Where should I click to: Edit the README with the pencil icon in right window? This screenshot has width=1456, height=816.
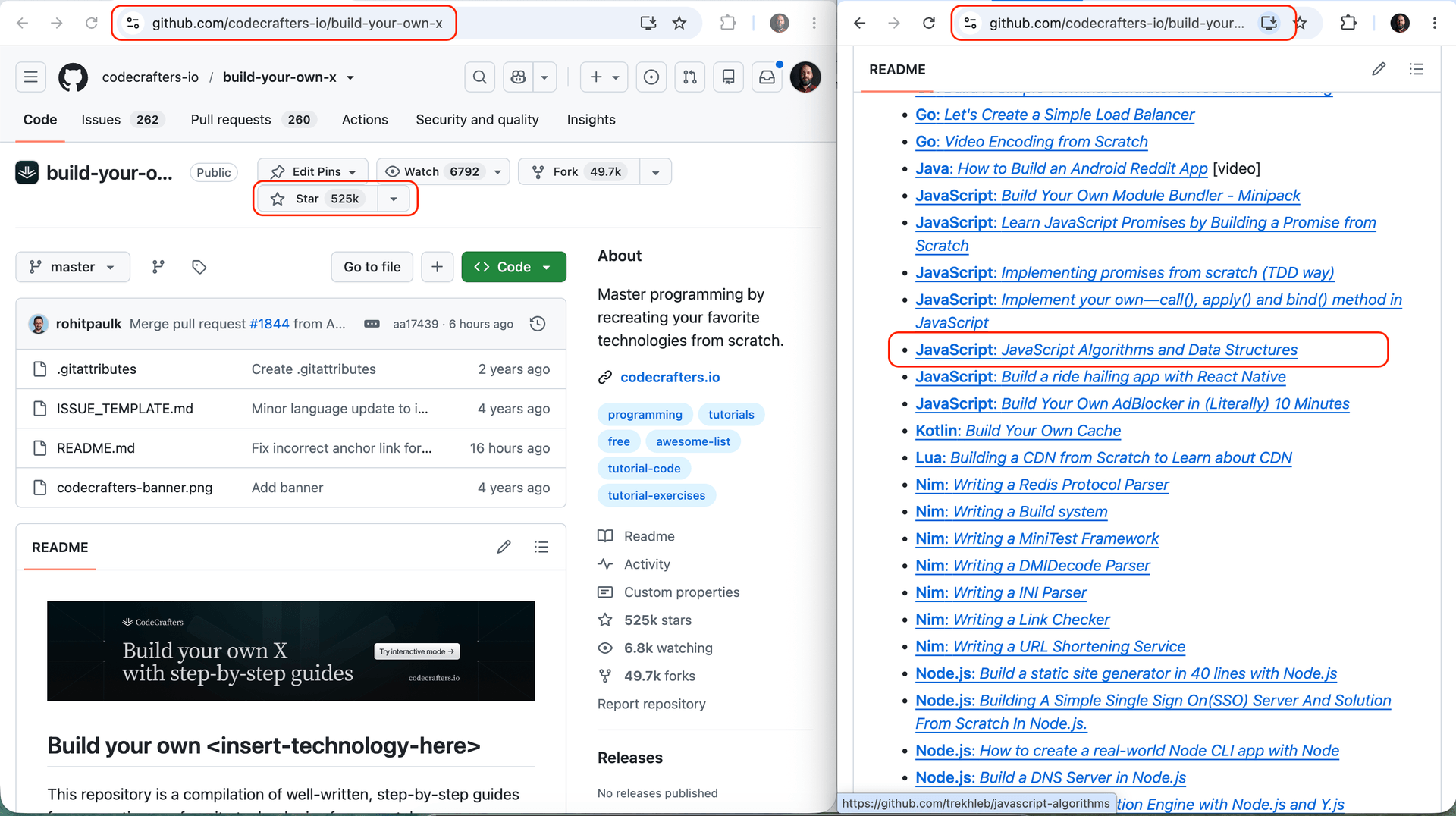pos(1379,69)
